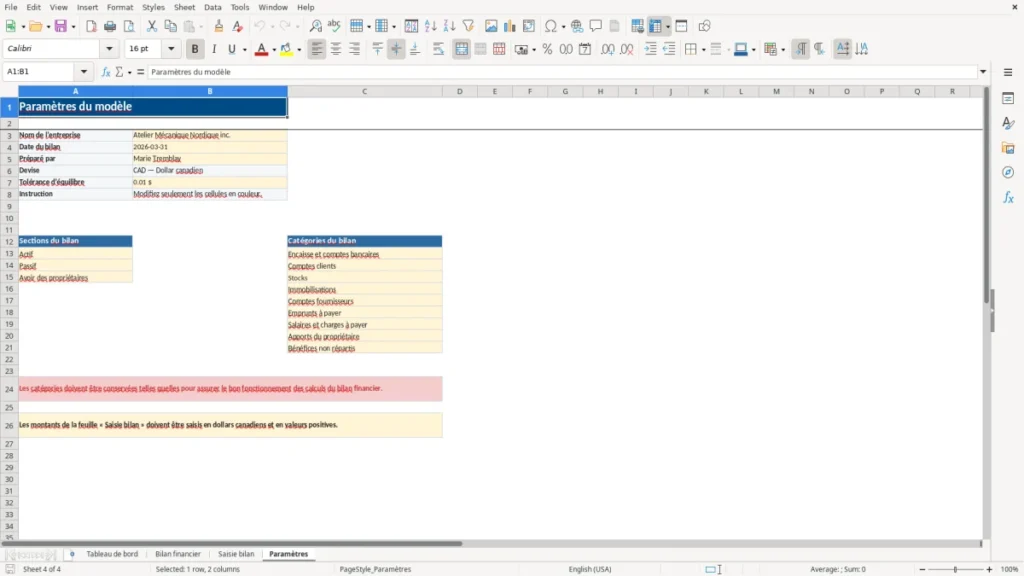Viewport: 1024px width, 576px height.
Task: Open the font size dropdown
Action: (x=171, y=48)
